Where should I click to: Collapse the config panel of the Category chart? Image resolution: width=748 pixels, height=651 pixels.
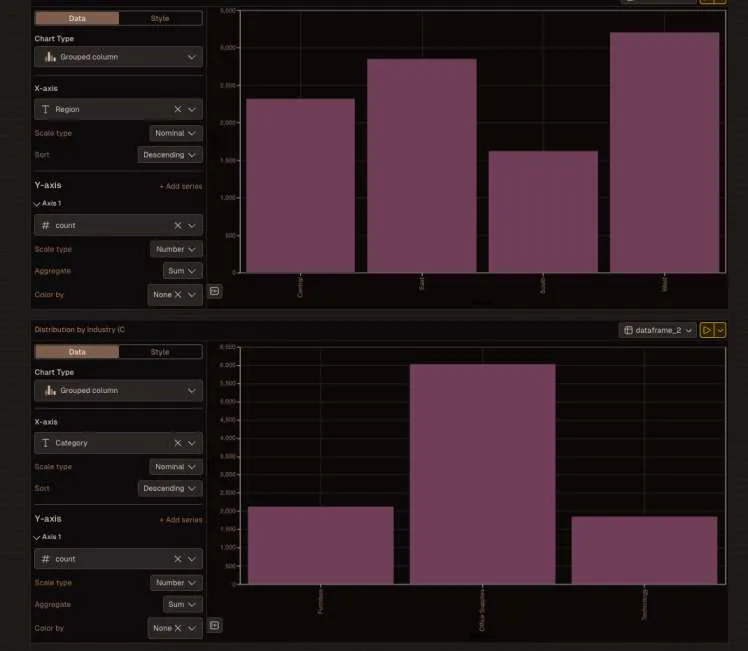click(x=214, y=625)
